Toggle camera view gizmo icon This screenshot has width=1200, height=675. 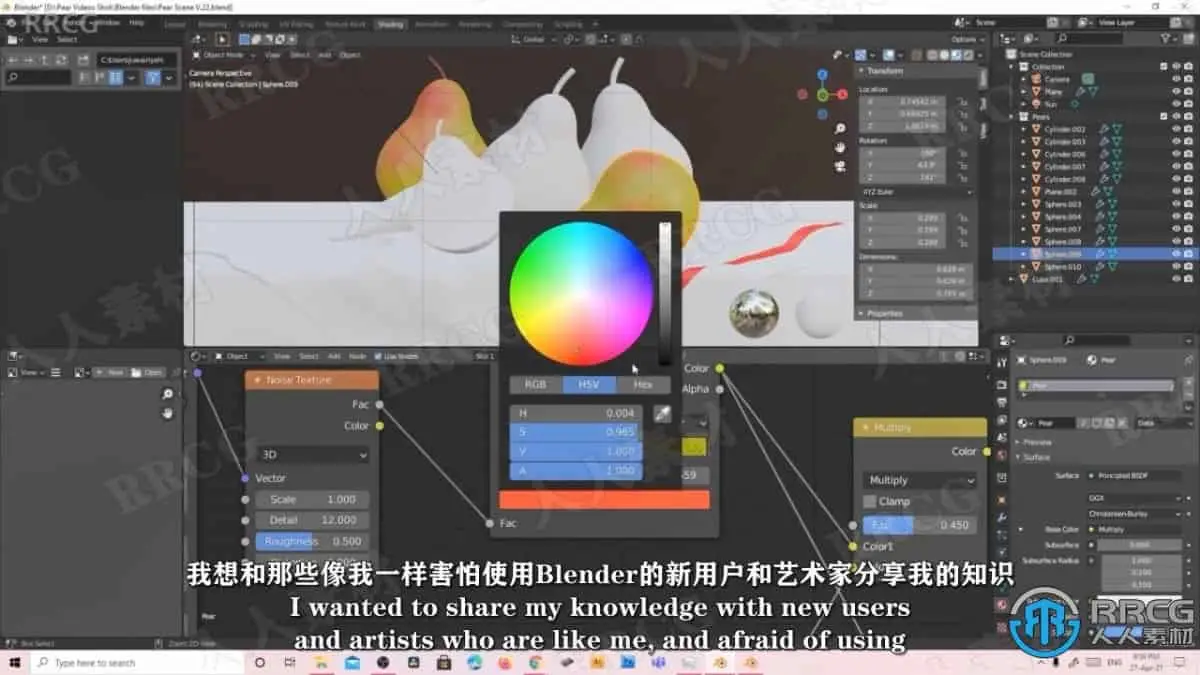point(841,165)
